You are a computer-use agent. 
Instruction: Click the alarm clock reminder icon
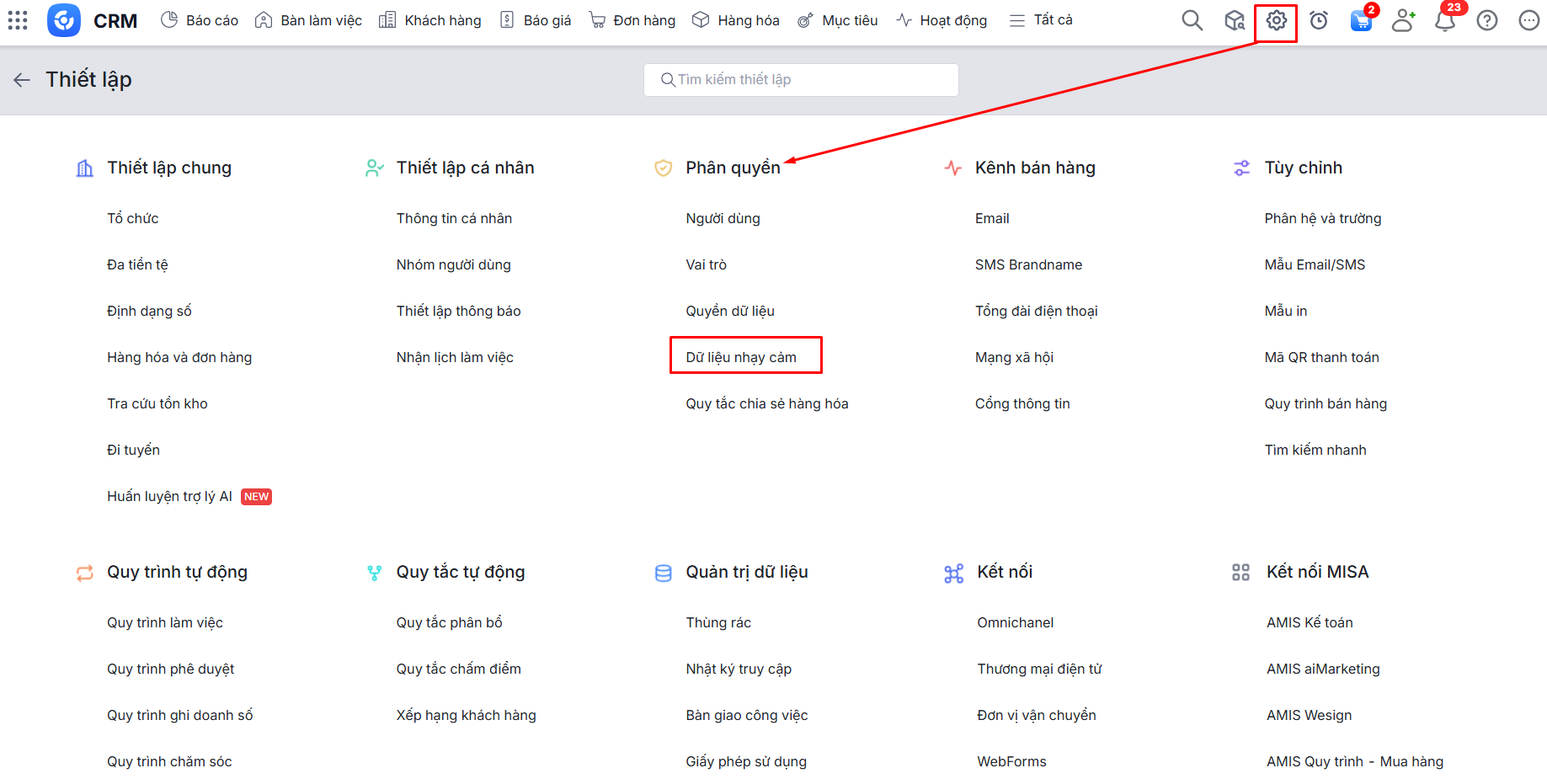click(x=1319, y=20)
